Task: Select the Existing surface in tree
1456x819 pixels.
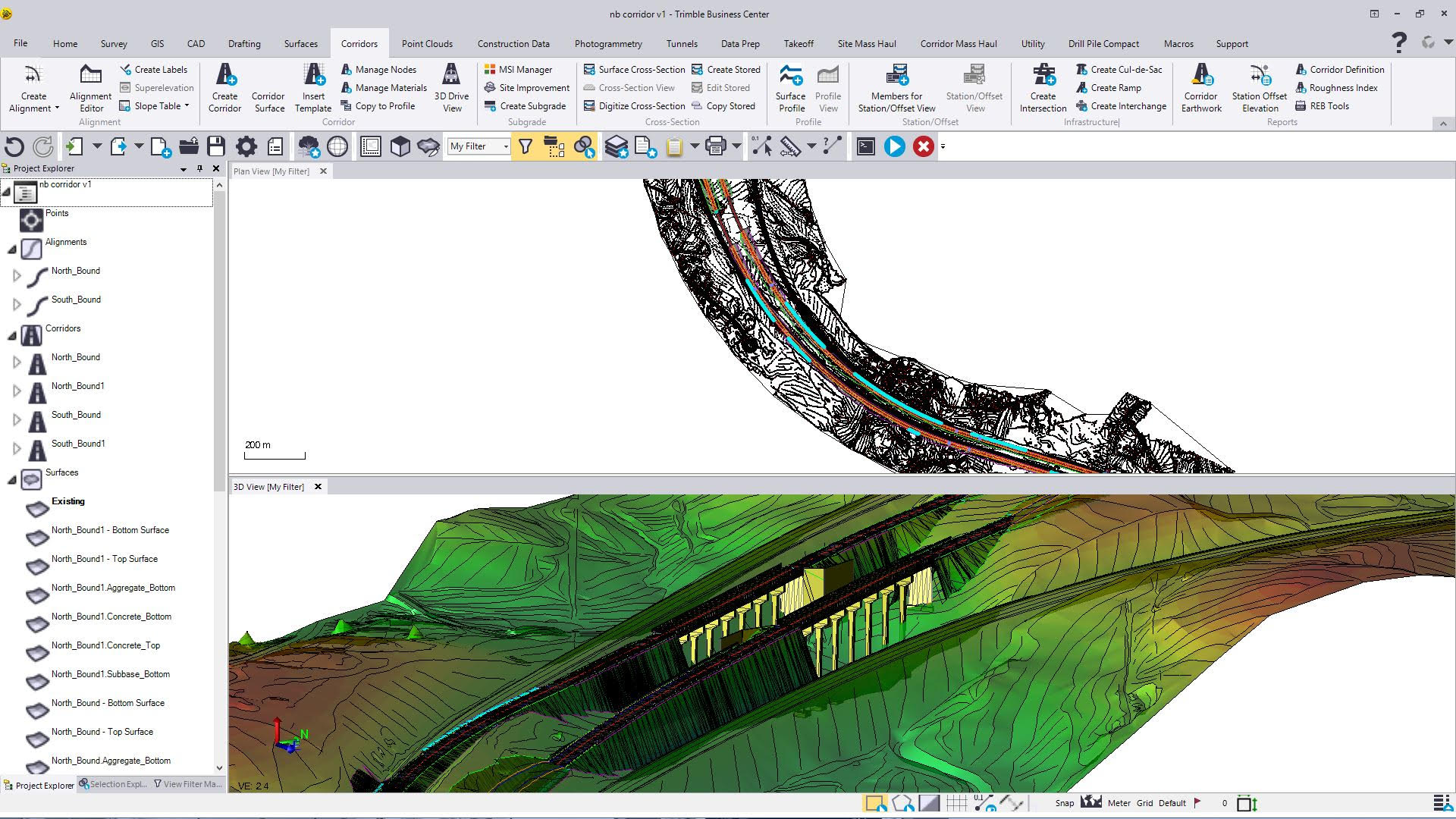Action: 68,501
